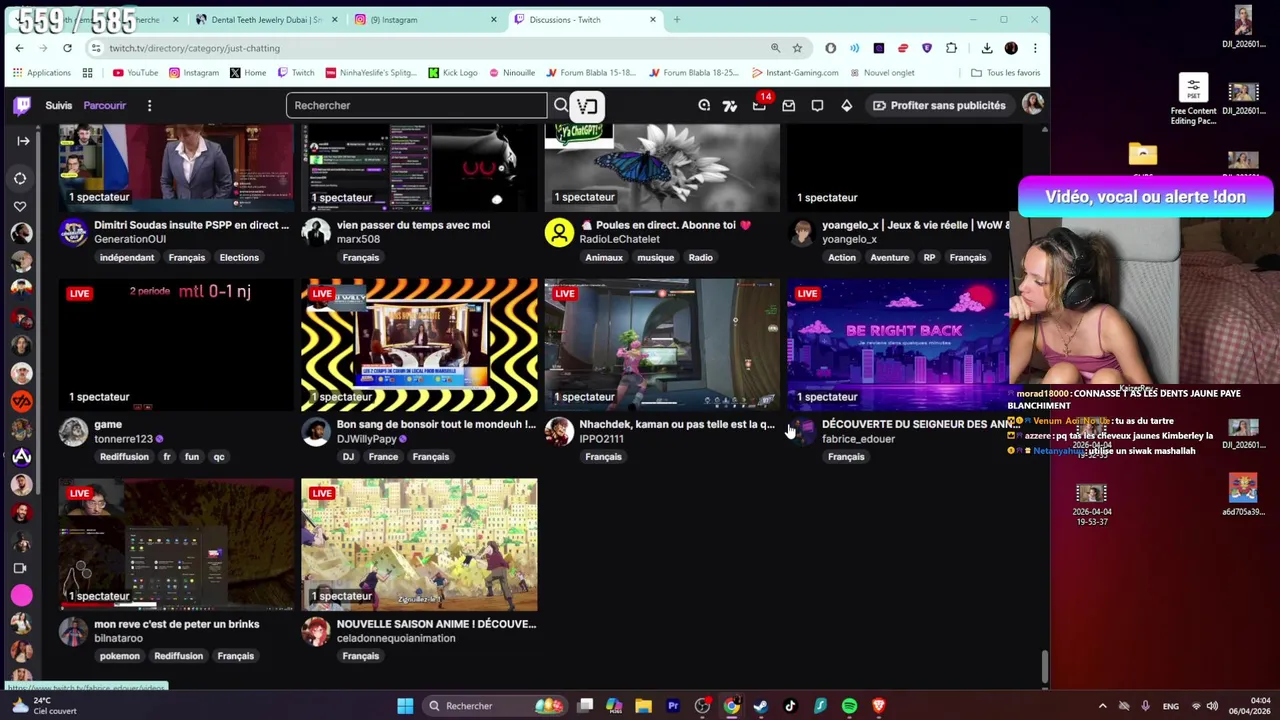1280x720 pixels.
Task: Open the Applications bookmarks shortcut
Action: coord(41,73)
